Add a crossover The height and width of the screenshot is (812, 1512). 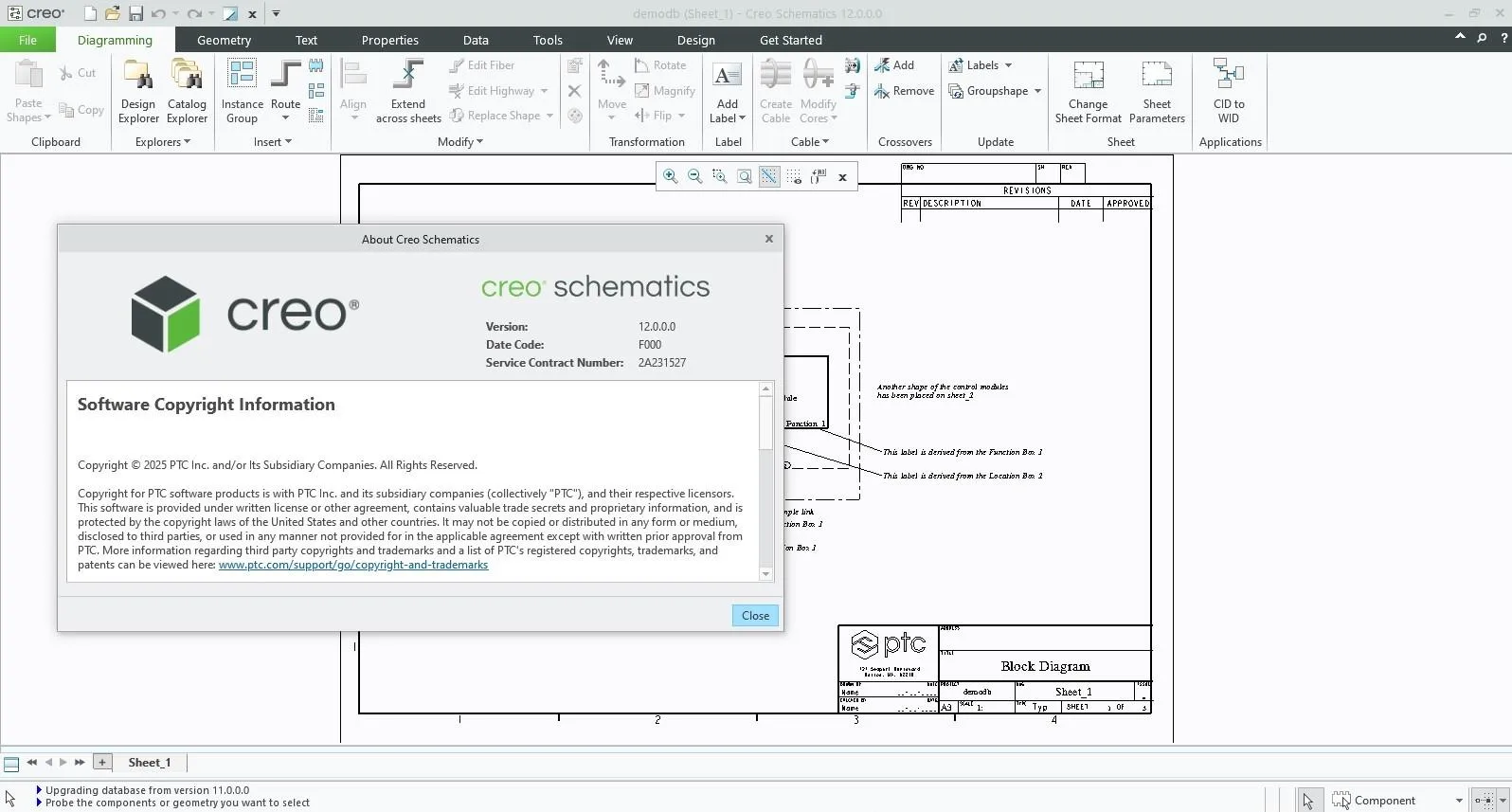pyautogui.click(x=894, y=65)
